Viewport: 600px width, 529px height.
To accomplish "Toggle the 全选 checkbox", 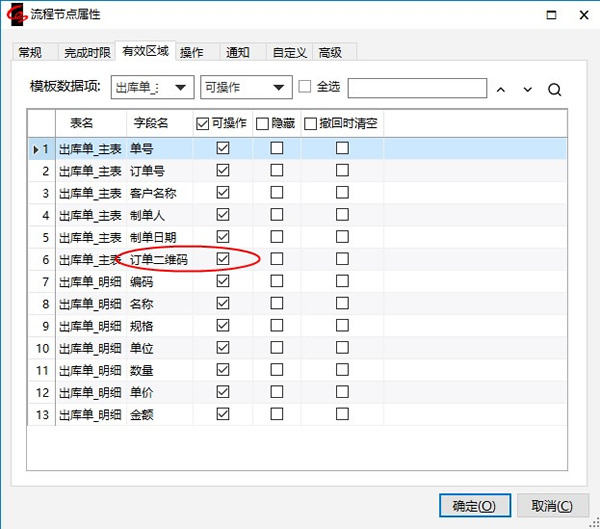I will (306, 87).
